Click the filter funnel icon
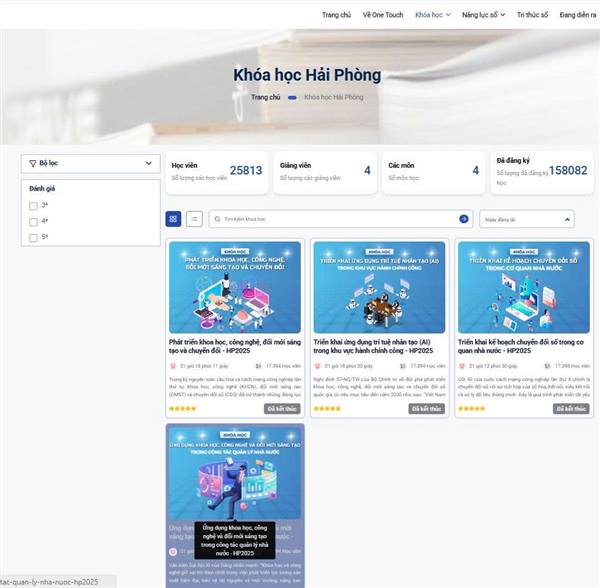600x588 pixels. click(33, 163)
